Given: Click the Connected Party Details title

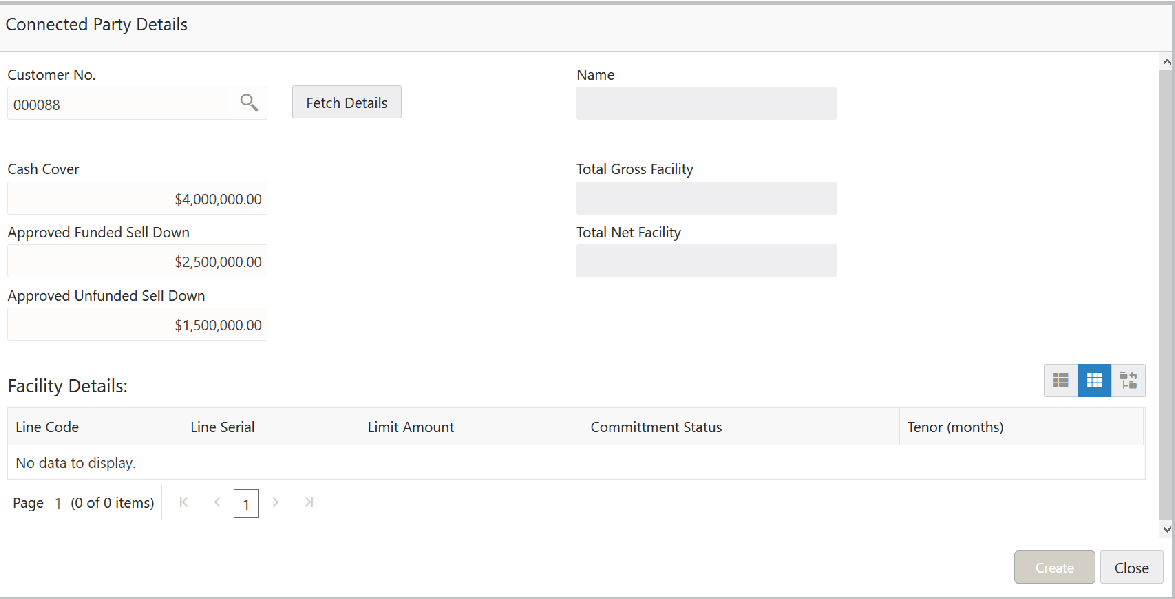Looking at the screenshot, I should [97, 24].
